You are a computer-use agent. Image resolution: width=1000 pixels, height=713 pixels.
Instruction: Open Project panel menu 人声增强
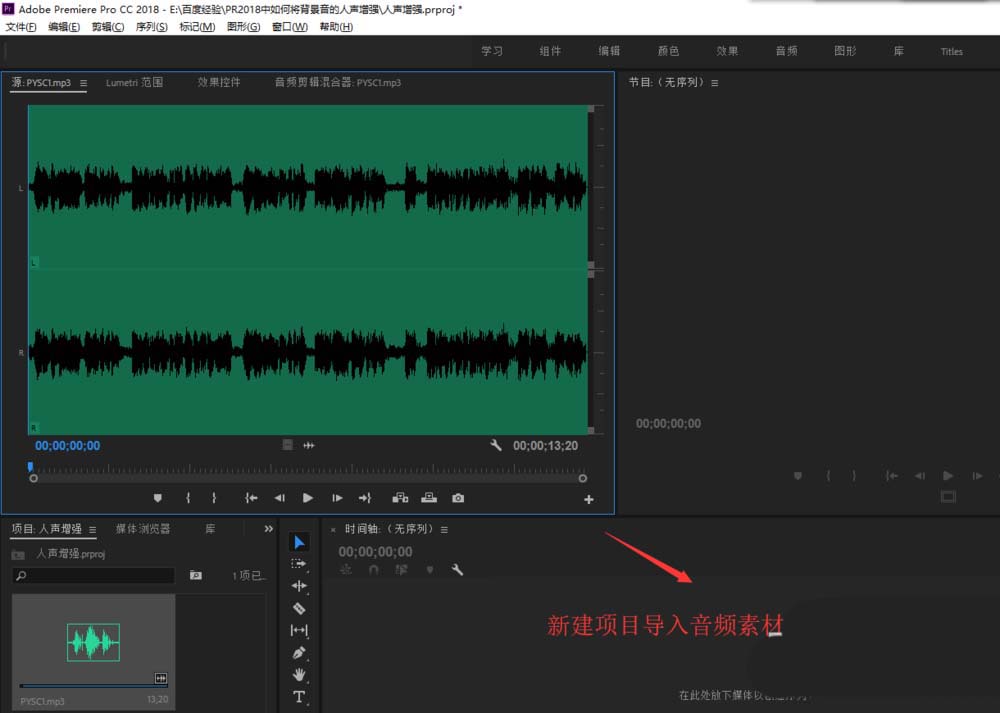tap(92, 529)
